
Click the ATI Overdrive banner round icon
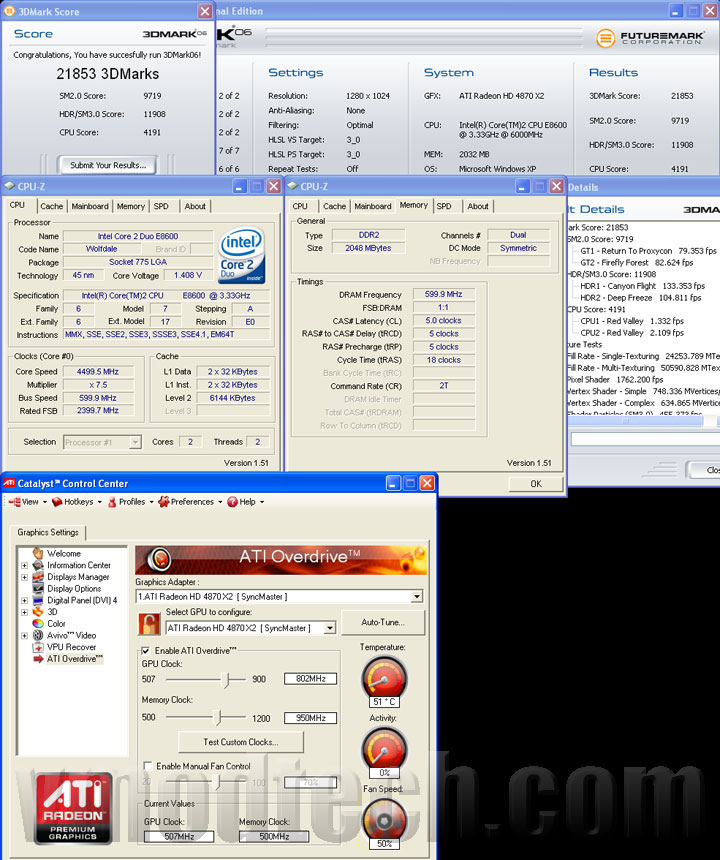[160, 559]
